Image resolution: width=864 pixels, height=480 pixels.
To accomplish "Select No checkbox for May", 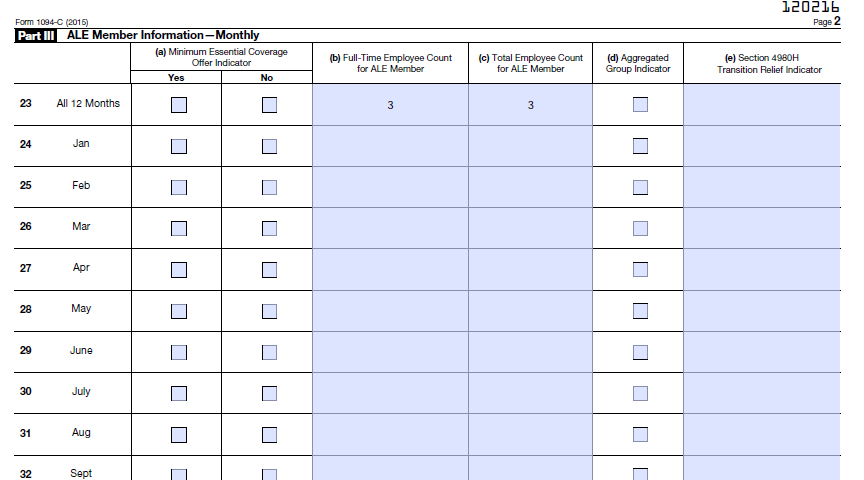I will point(269,311).
